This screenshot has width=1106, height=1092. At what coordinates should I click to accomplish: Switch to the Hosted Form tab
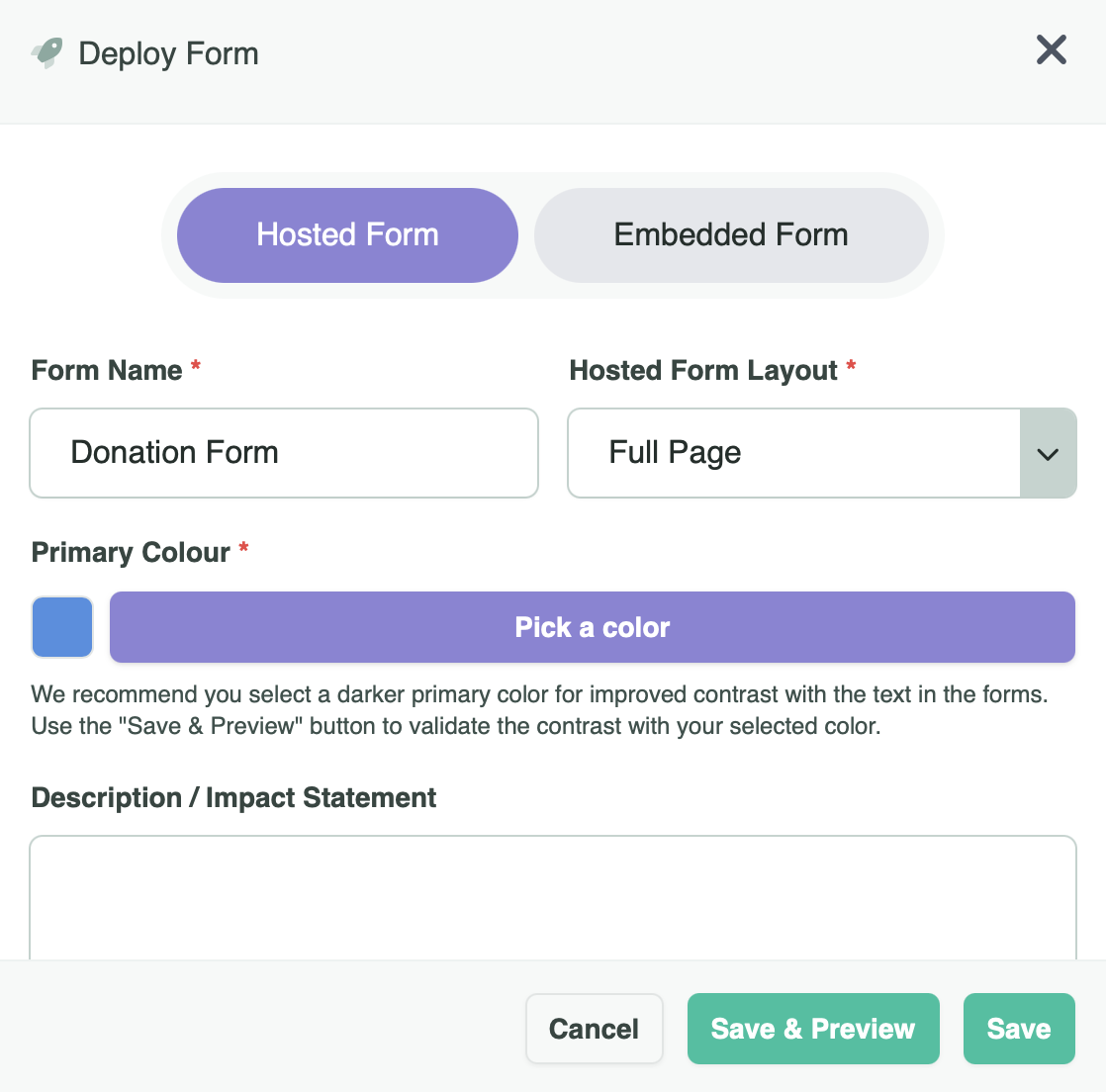click(347, 235)
